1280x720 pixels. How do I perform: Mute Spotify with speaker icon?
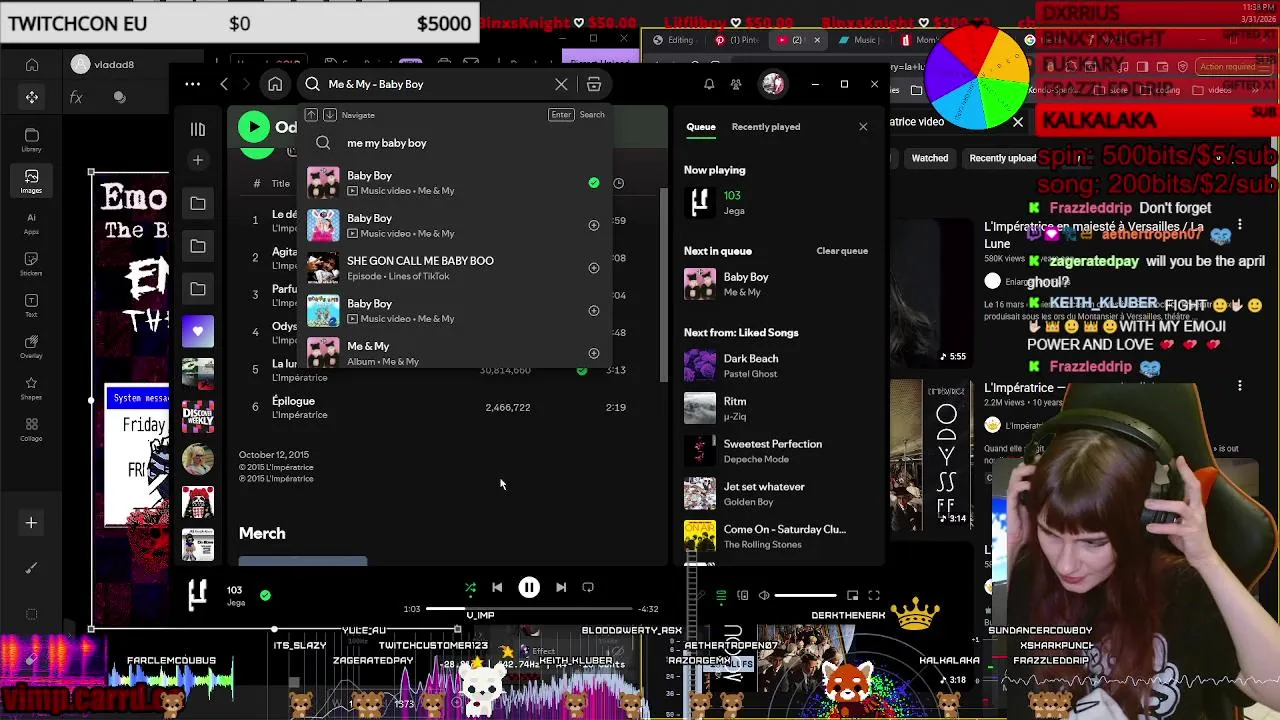(764, 596)
